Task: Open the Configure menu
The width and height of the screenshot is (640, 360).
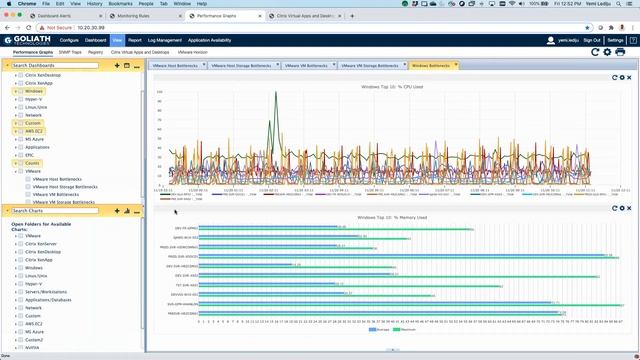Action: click(x=69, y=40)
